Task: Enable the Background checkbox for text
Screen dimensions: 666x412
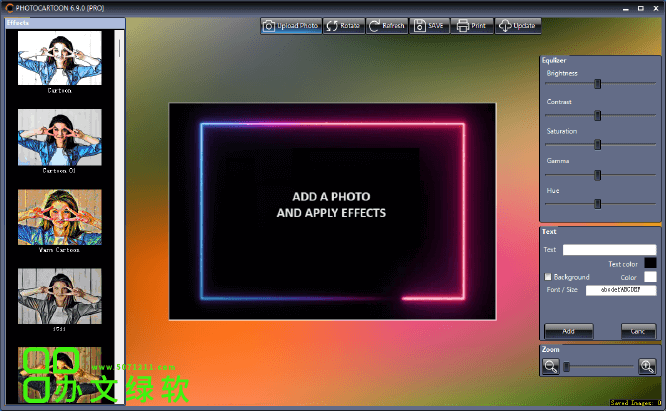Action: 548,277
